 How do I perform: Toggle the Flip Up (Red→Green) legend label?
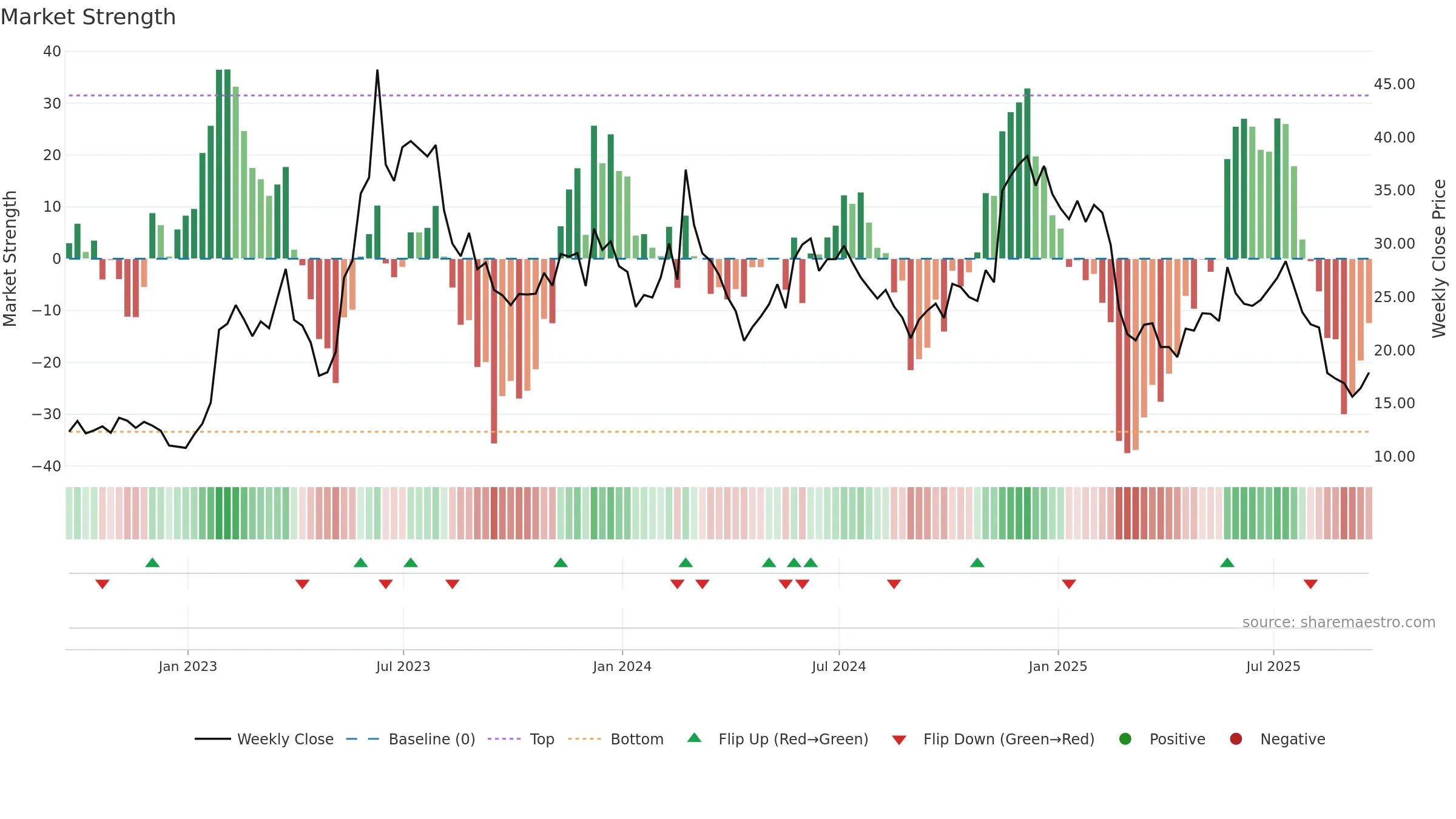(x=794, y=739)
